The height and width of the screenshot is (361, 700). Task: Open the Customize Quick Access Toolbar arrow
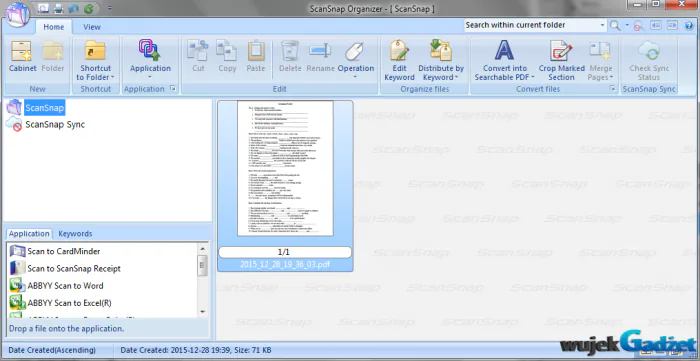[x=110, y=8]
